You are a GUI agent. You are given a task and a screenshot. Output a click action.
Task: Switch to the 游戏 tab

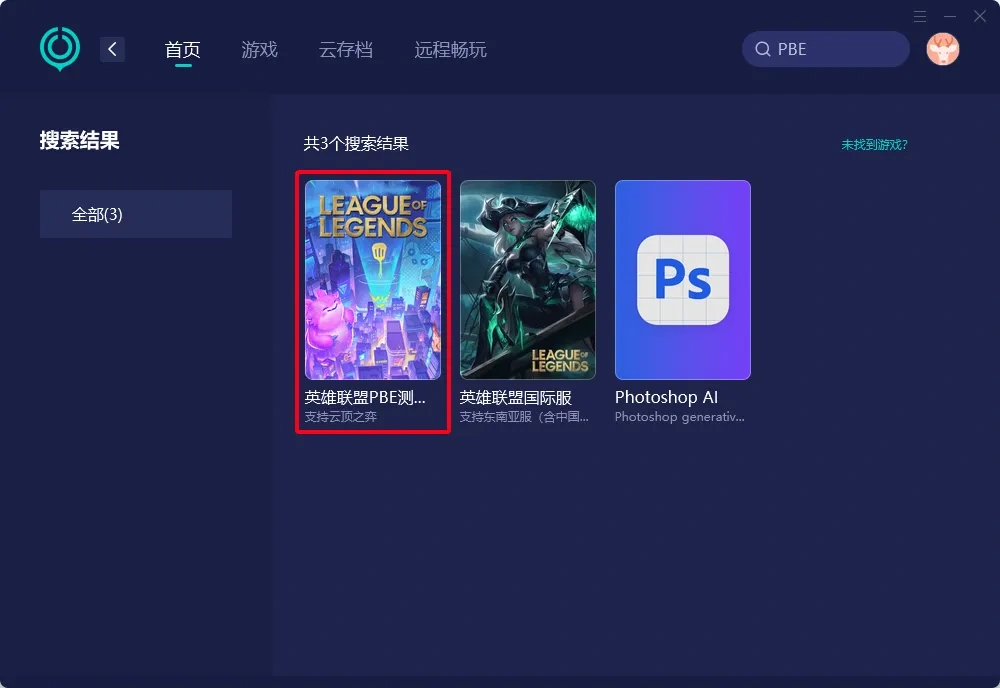point(259,48)
